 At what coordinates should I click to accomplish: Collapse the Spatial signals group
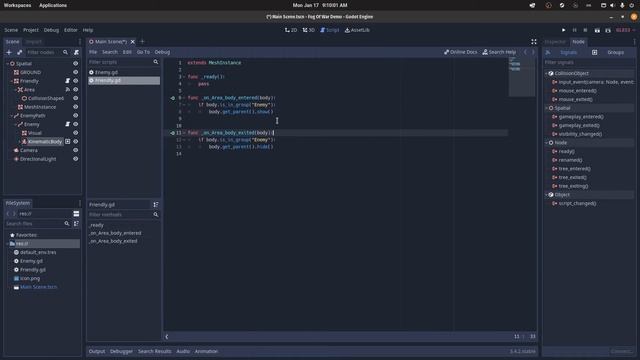click(x=547, y=108)
